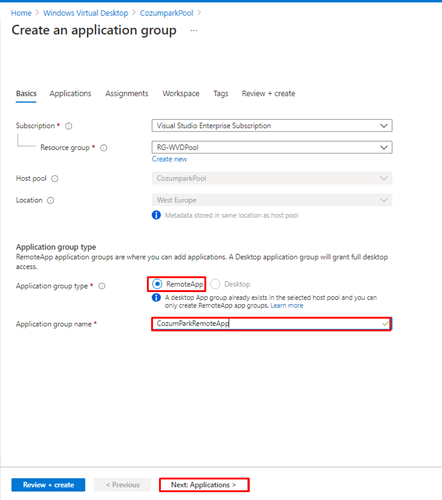Open the ellipsis menu beside page title
Viewport: 442px width, 500px height.
(194, 30)
